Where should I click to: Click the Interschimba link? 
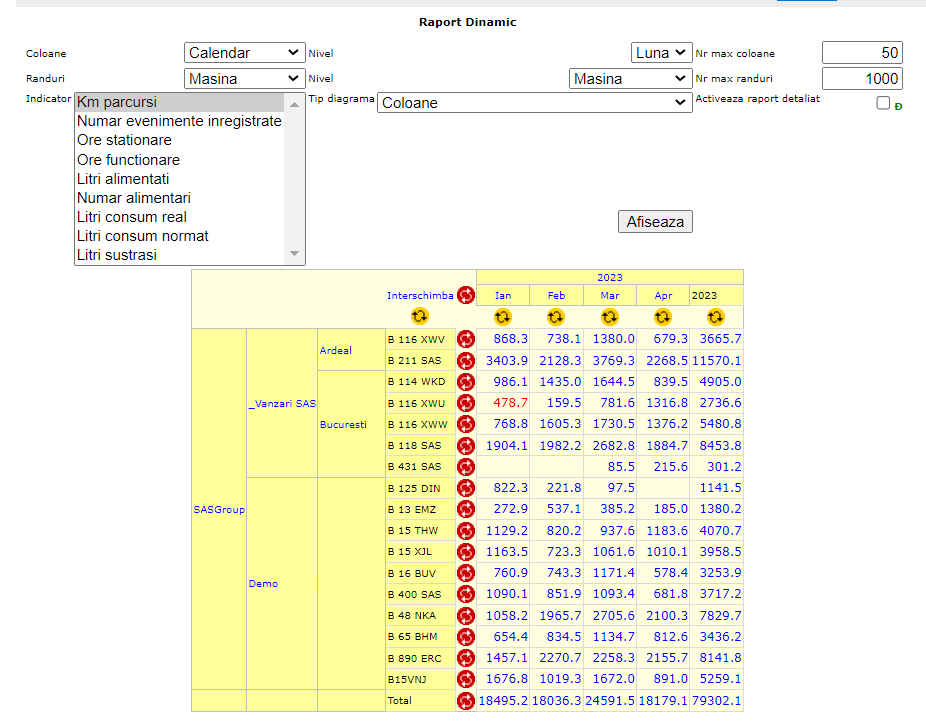coord(420,296)
